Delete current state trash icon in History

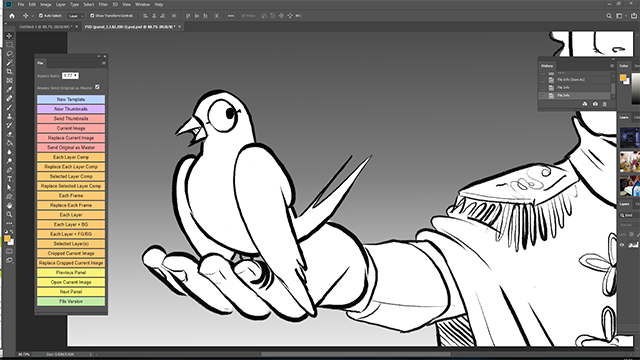click(604, 104)
